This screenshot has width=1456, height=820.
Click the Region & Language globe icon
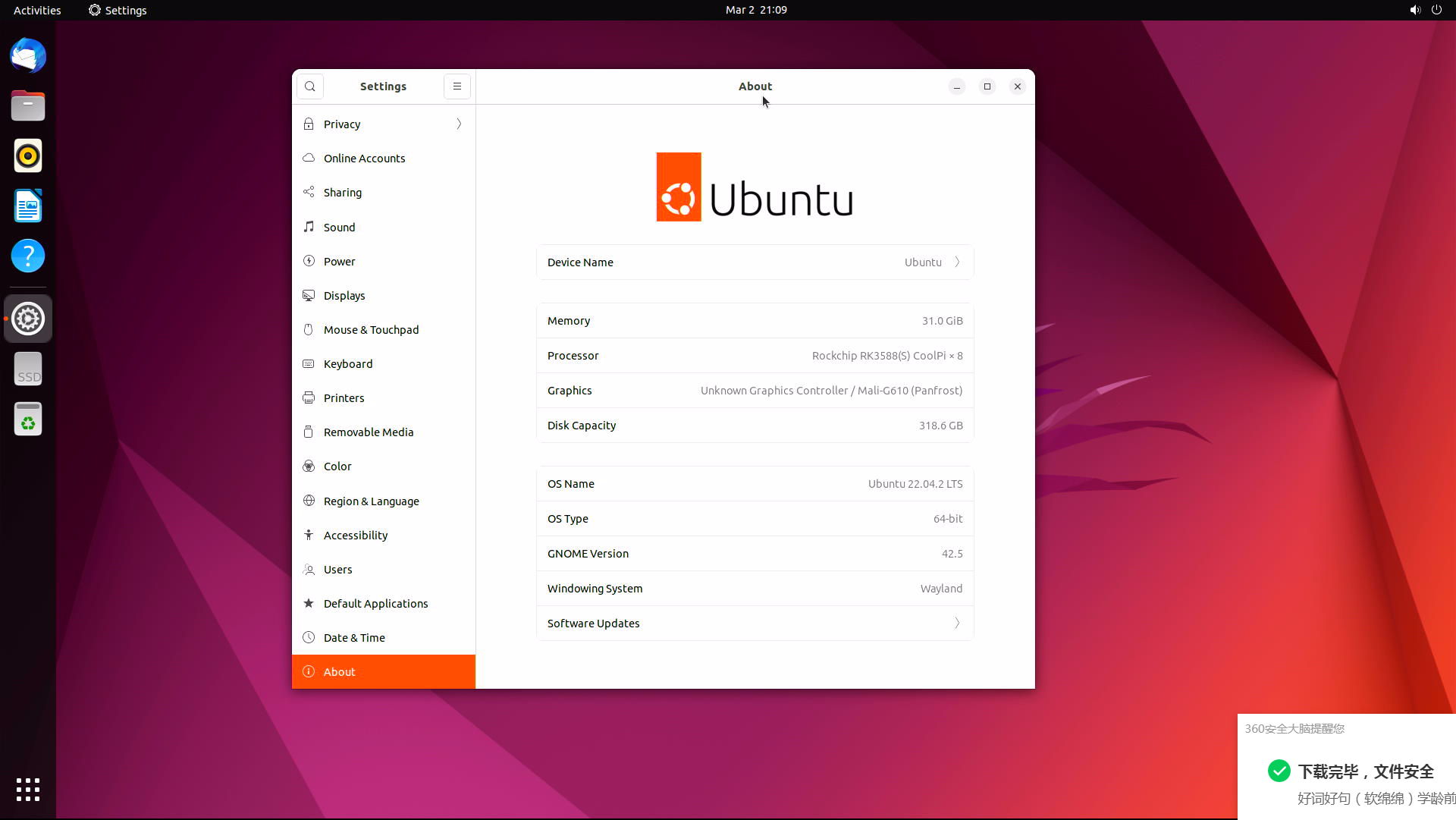point(309,501)
